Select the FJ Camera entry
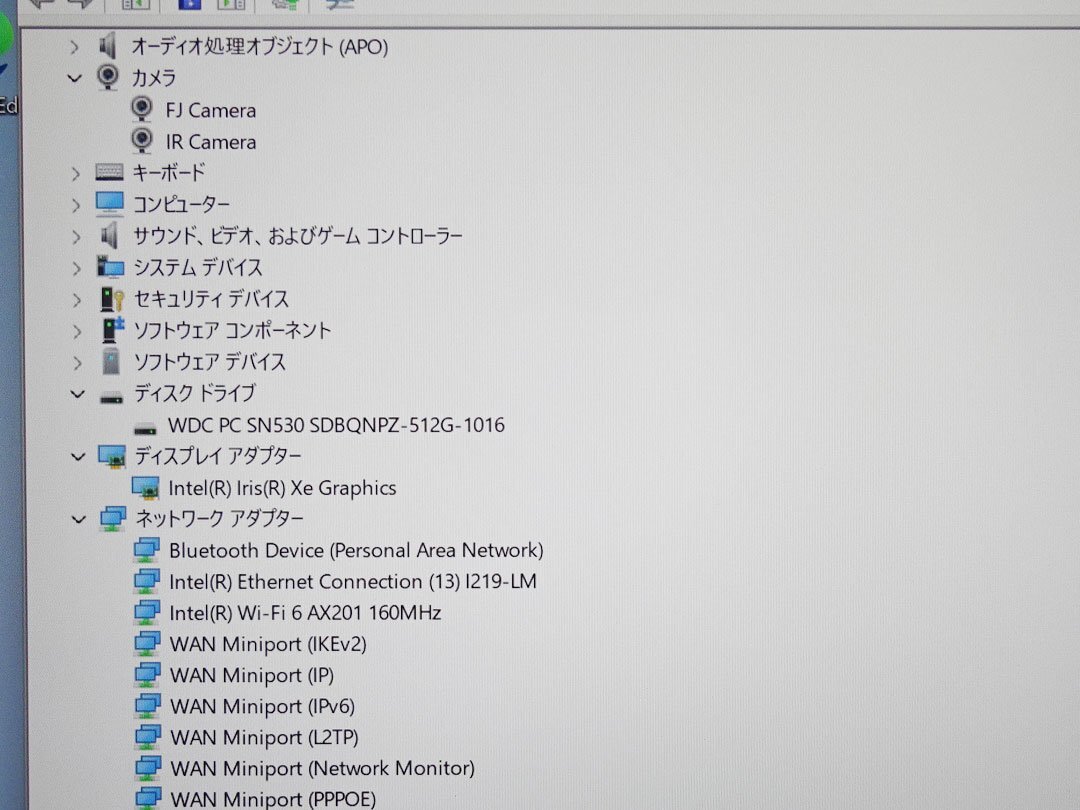This screenshot has width=1080, height=810. pos(210,110)
